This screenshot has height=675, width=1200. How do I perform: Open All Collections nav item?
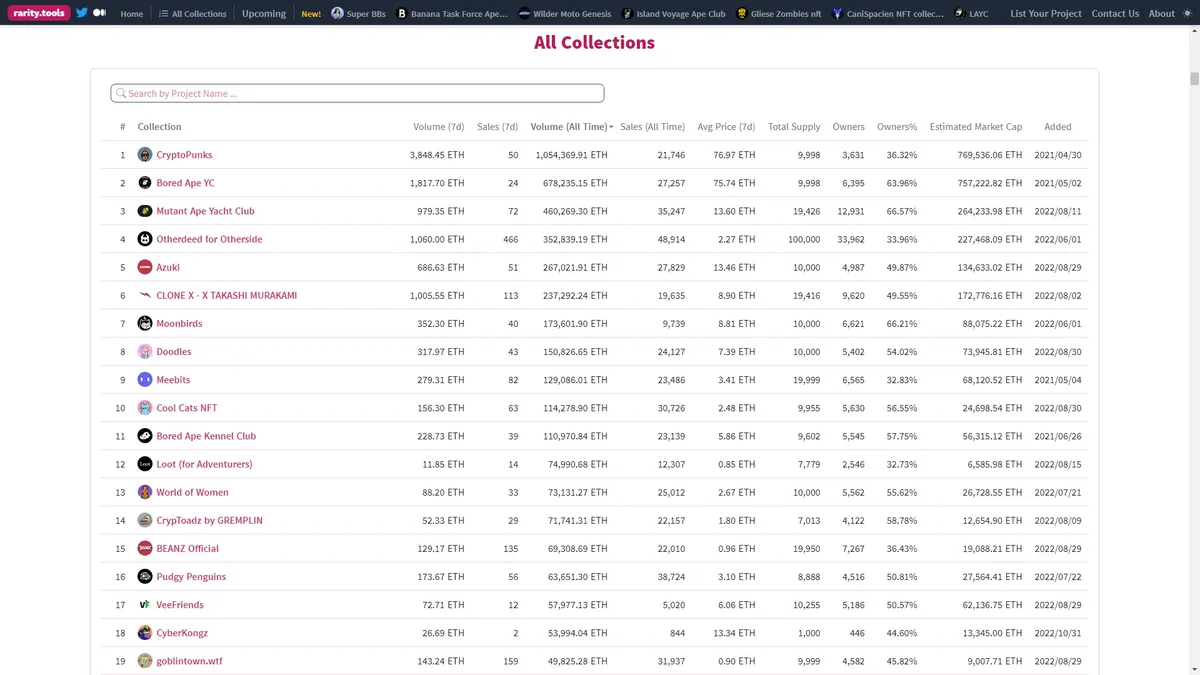coord(193,14)
